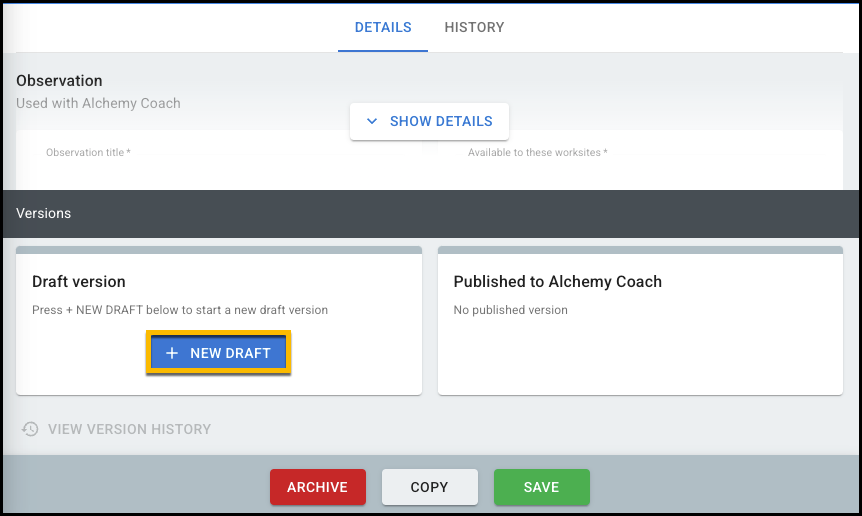
Task: Click the plus icon on NEW DRAFT
Action: pos(172,353)
